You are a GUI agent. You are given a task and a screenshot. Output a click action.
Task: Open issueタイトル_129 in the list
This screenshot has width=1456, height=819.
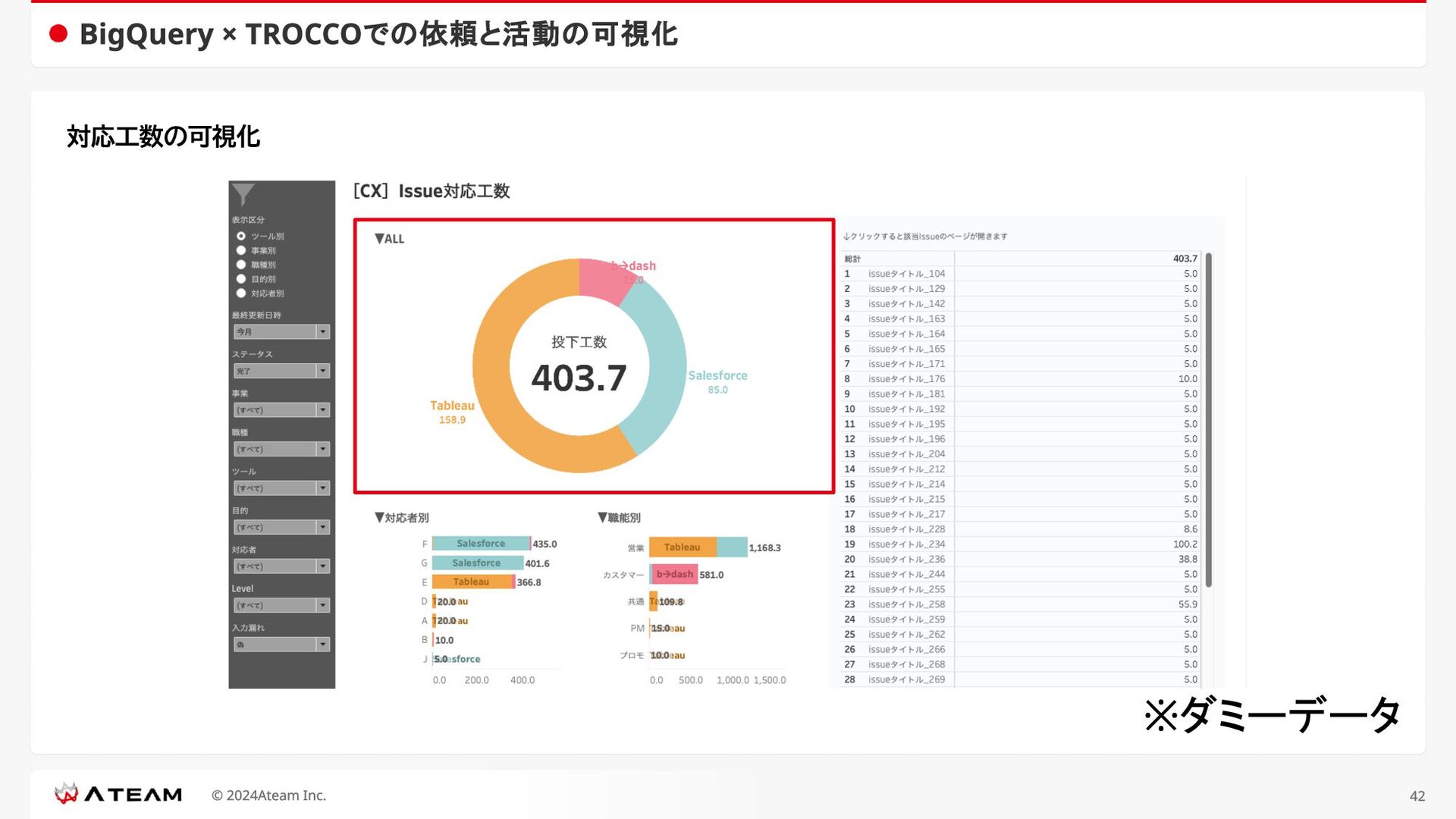[x=907, y=289]
